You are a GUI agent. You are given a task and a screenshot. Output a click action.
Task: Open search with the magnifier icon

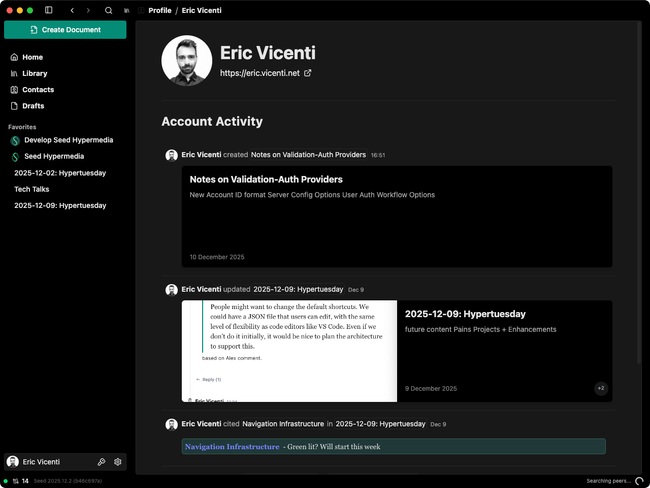[108, 10]
